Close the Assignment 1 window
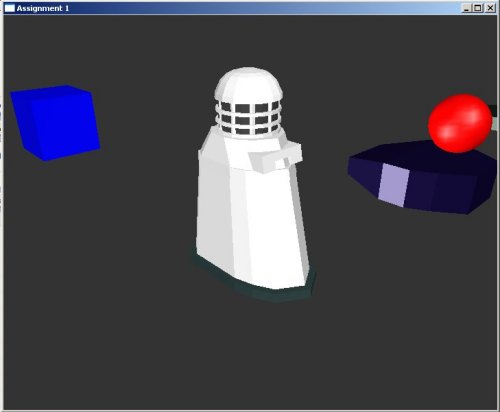 [490, 8]
